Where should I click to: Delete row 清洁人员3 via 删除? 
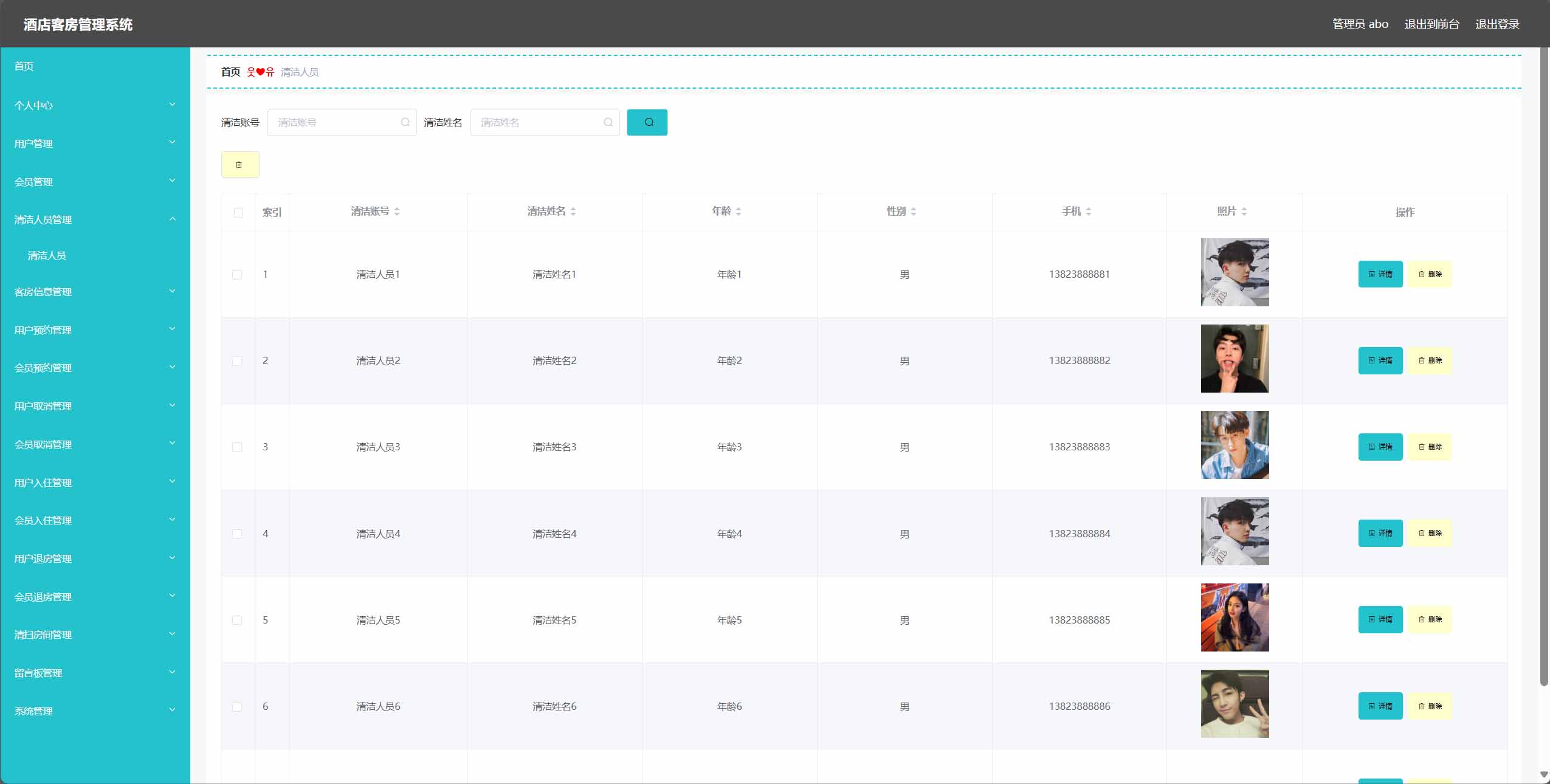coord(1430,447)
